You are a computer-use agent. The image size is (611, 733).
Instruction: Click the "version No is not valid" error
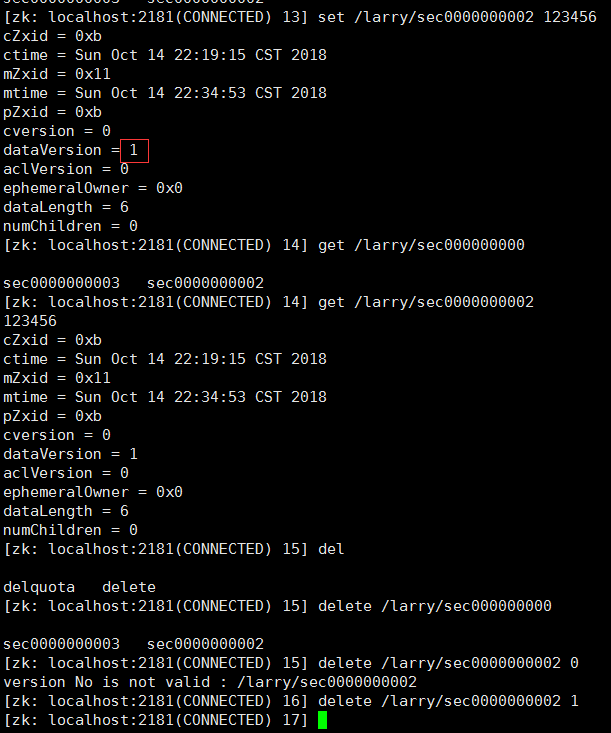point(210,682)
